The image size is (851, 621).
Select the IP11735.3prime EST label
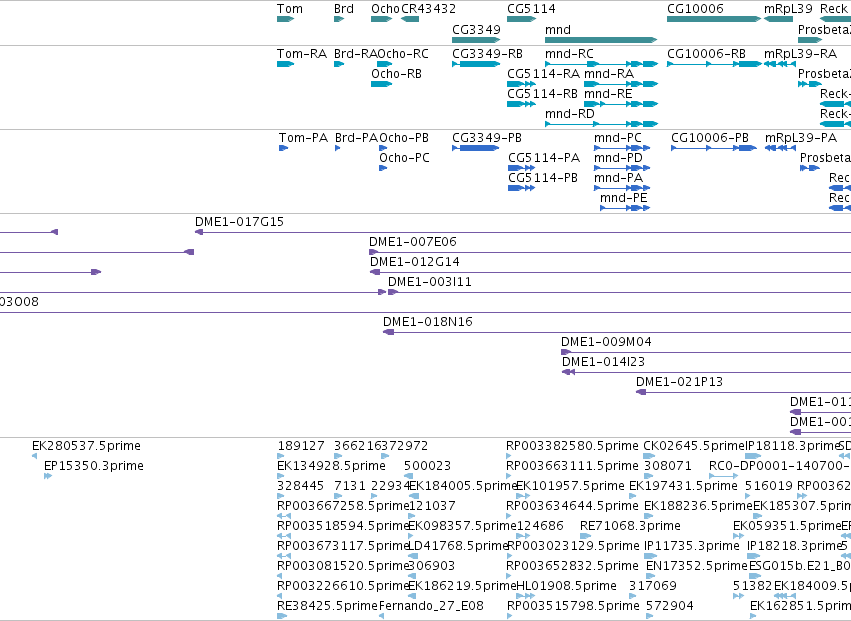(692, 547)
